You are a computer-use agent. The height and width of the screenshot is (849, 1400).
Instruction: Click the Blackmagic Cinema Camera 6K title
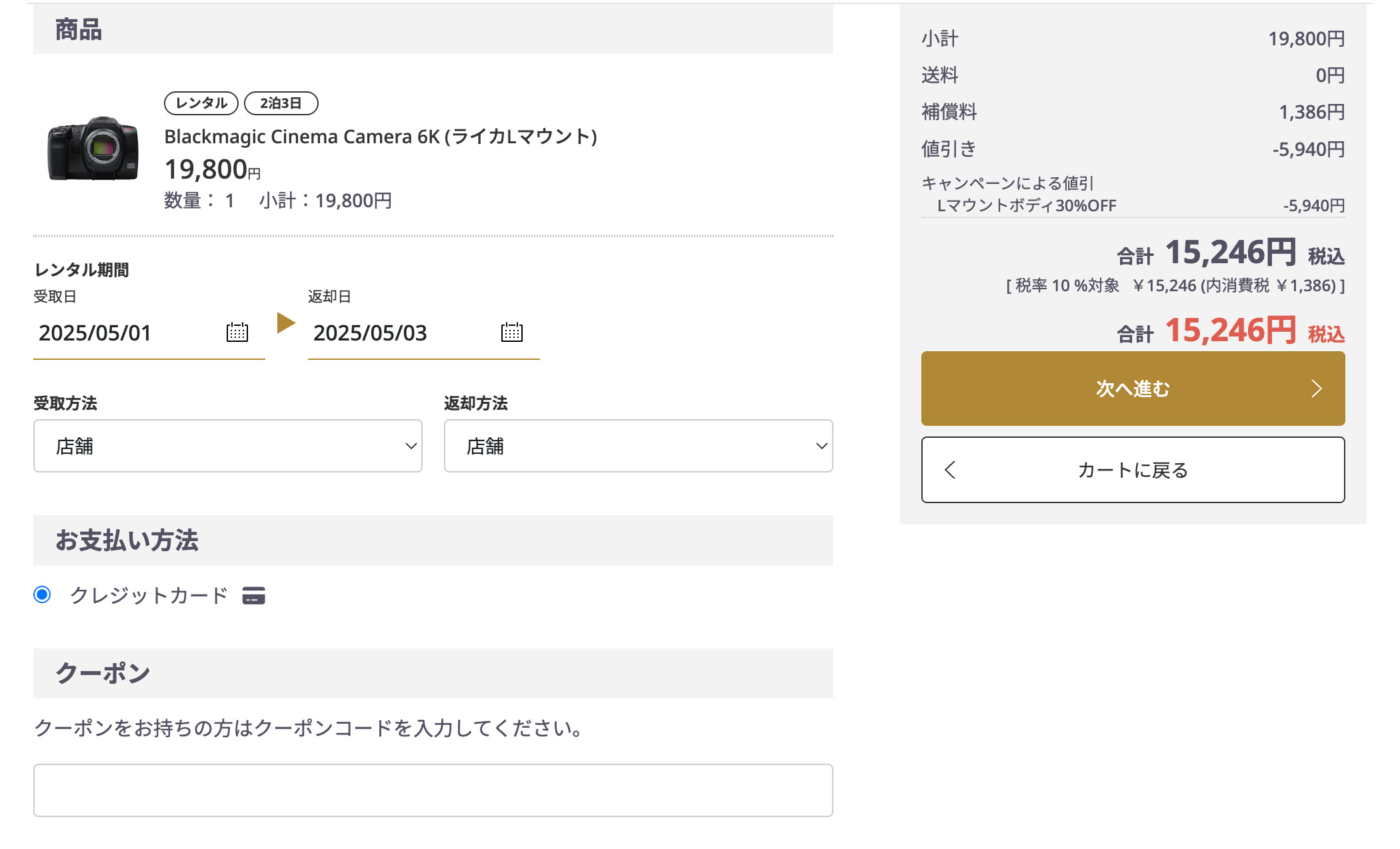pyautogui.click(x=381, y=137)
